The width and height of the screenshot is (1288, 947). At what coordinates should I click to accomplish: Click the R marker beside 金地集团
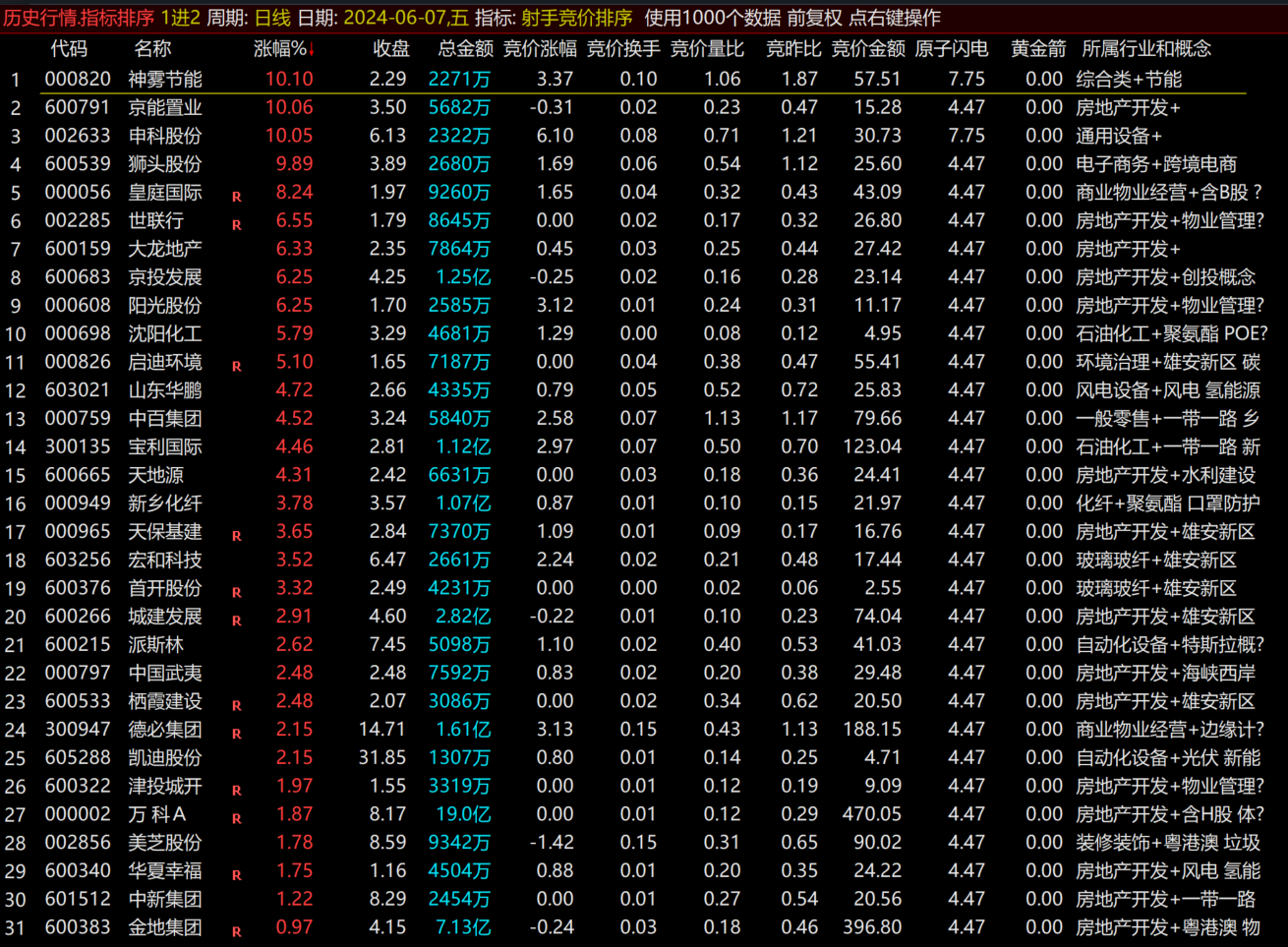click(236, 932)
